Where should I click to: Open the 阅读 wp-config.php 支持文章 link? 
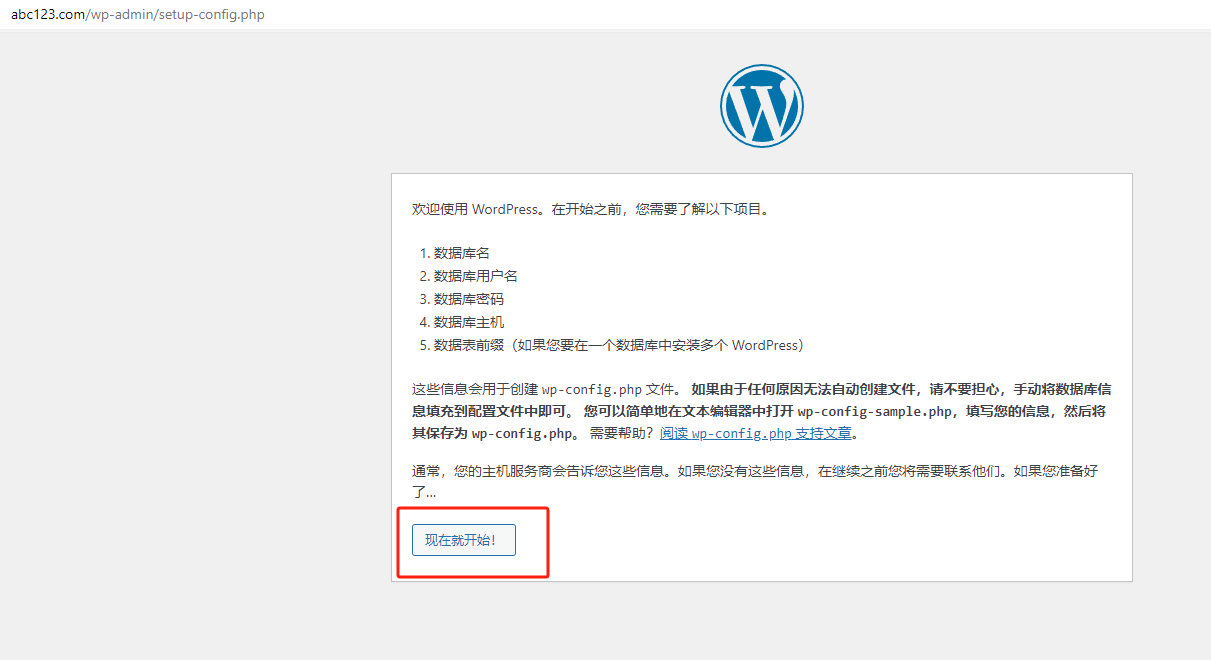click(757, 434)
